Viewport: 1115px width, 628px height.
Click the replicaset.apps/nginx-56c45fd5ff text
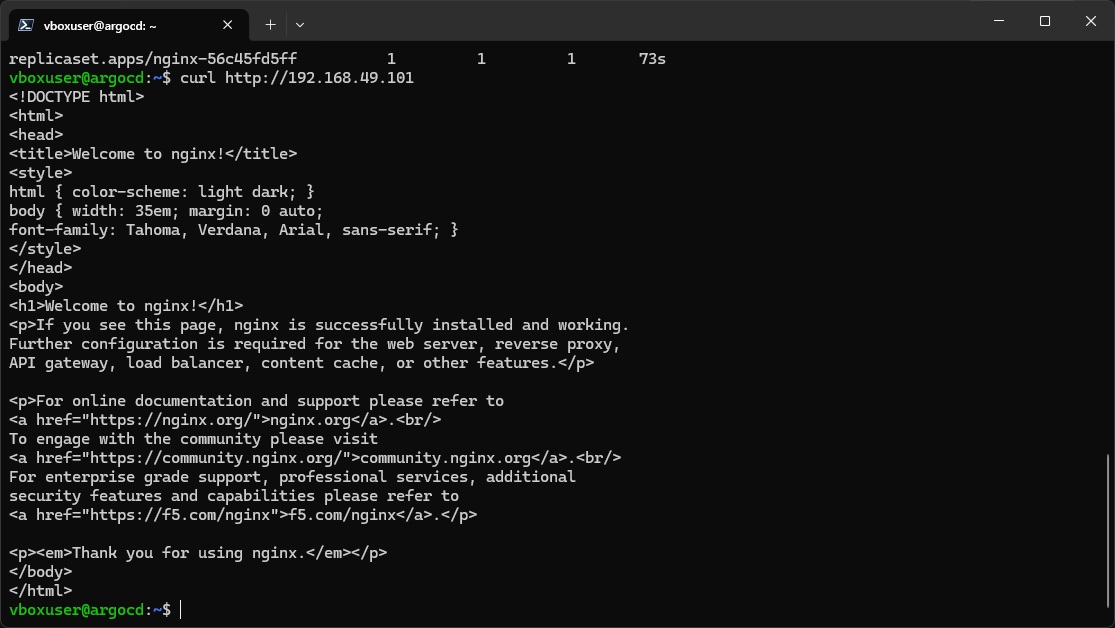(x=153, y=59)
